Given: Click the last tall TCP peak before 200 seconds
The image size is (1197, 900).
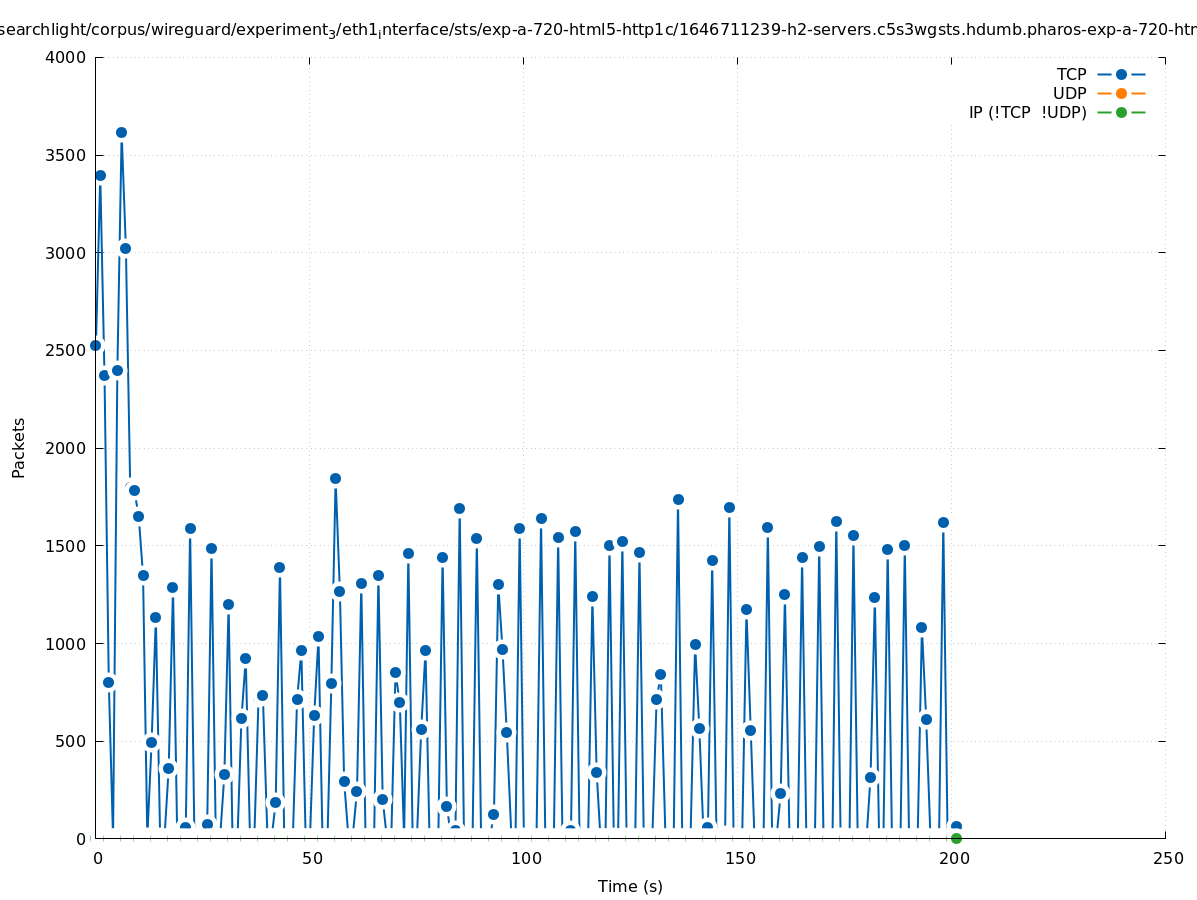Looking at the screenshot, I should coord(943,522).
